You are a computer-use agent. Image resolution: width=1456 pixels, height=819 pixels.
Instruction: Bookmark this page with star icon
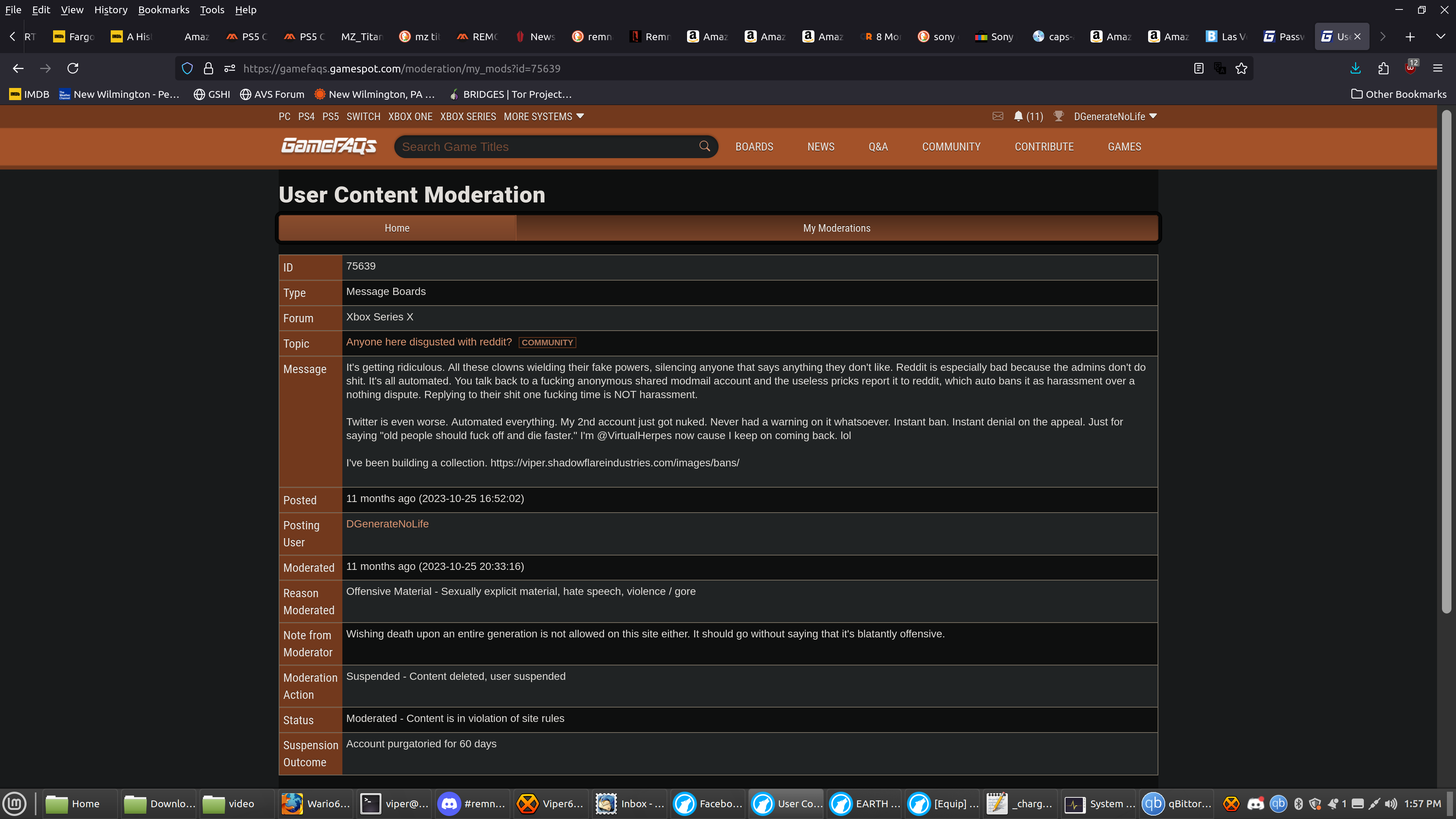click(x=1241, y=68)
